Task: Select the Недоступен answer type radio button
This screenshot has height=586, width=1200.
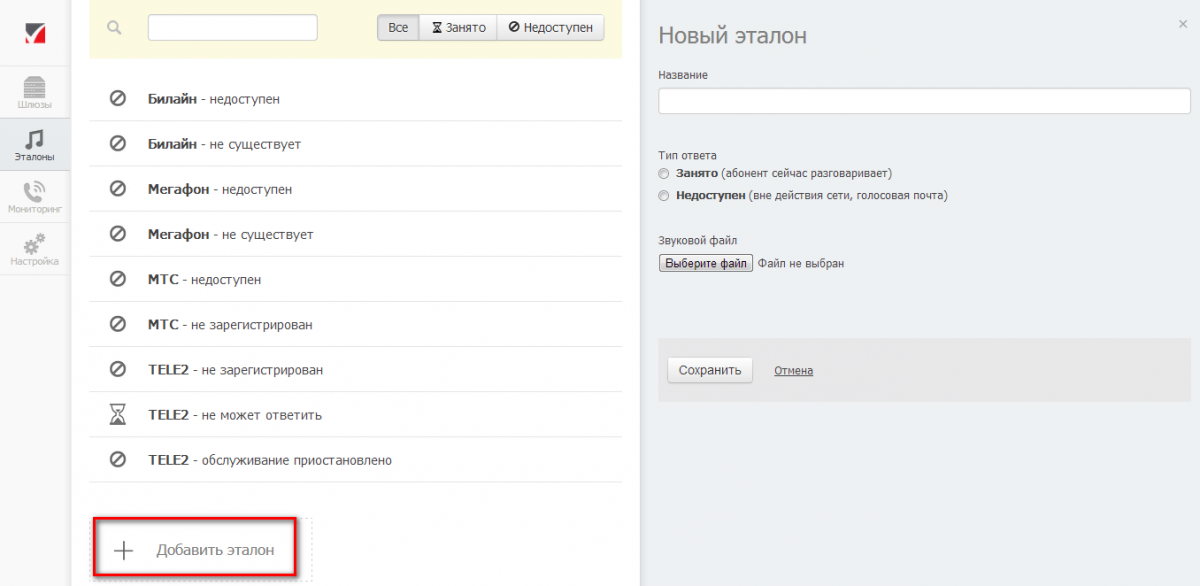Action: tap(664, 196)
